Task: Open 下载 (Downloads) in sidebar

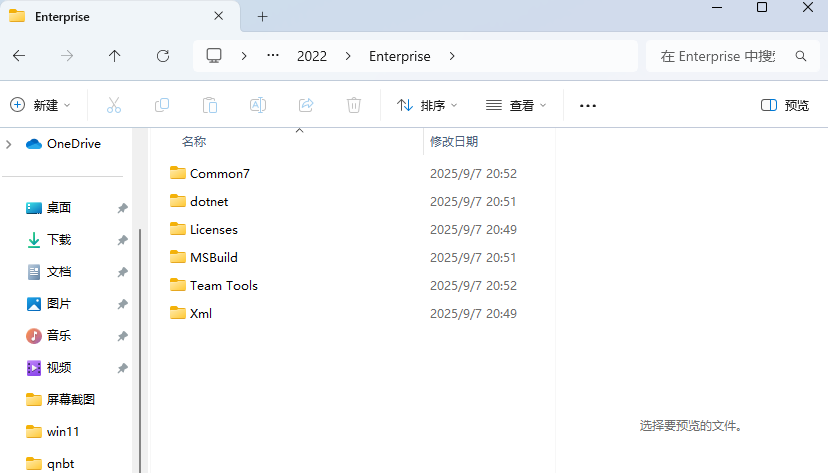Action: coord(49,240)
